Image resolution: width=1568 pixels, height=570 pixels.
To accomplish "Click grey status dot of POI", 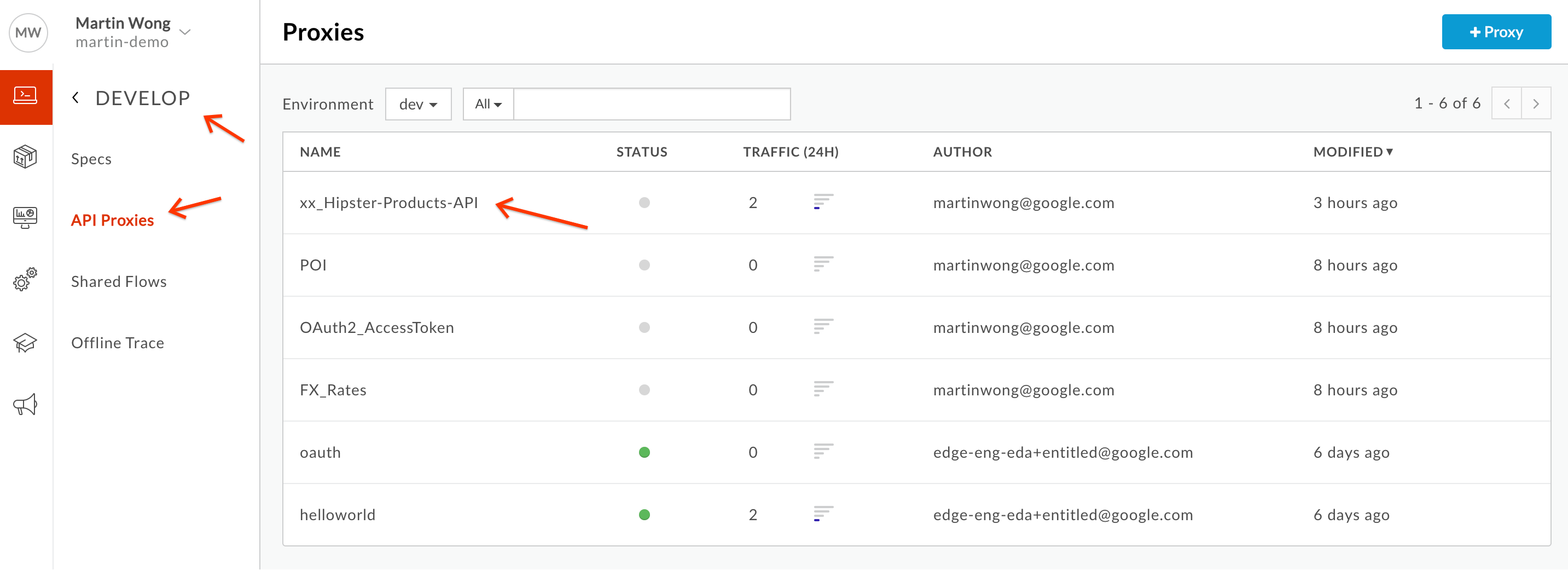I will click(x=644, y=265).
